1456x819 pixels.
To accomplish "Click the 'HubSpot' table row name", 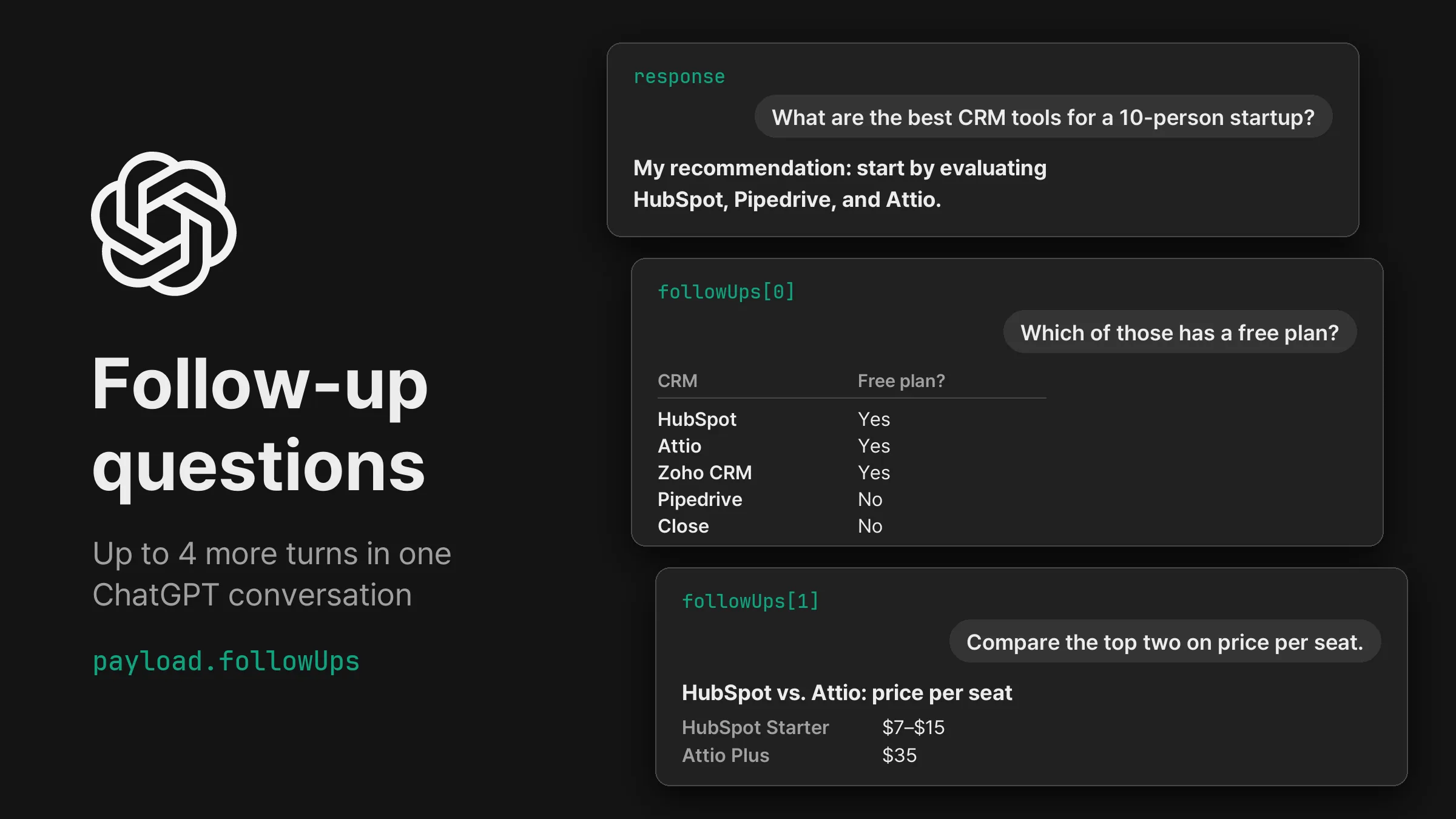I will [x=697, y=419].
